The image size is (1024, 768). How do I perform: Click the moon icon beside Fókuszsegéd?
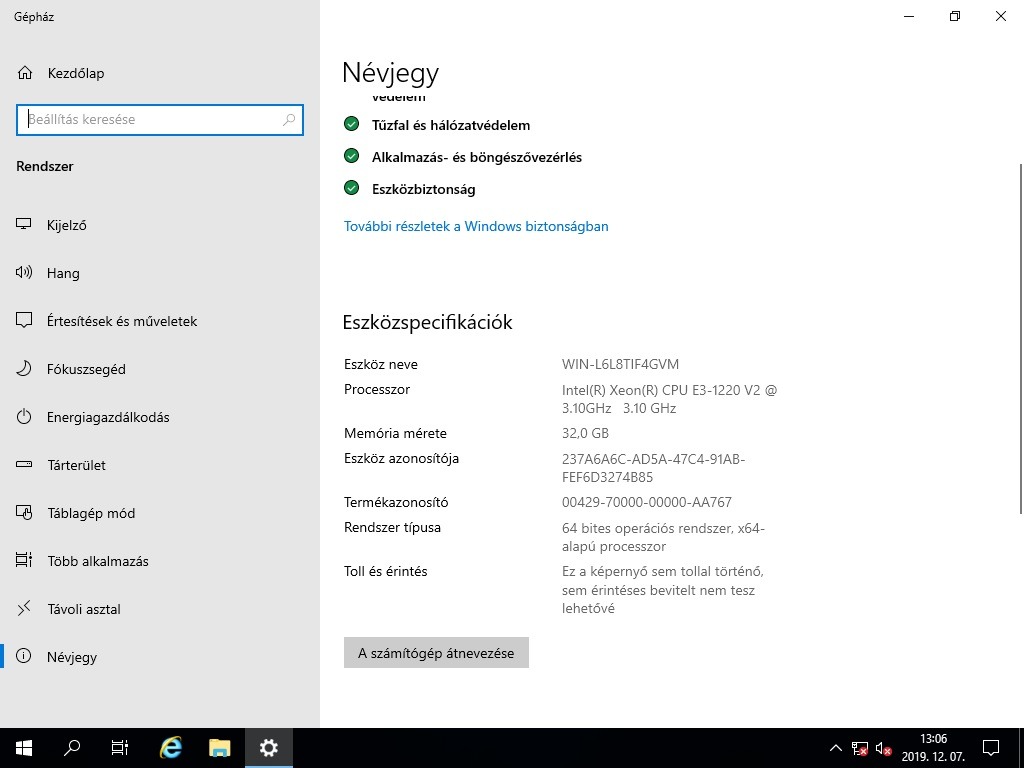tap(24, 368)
